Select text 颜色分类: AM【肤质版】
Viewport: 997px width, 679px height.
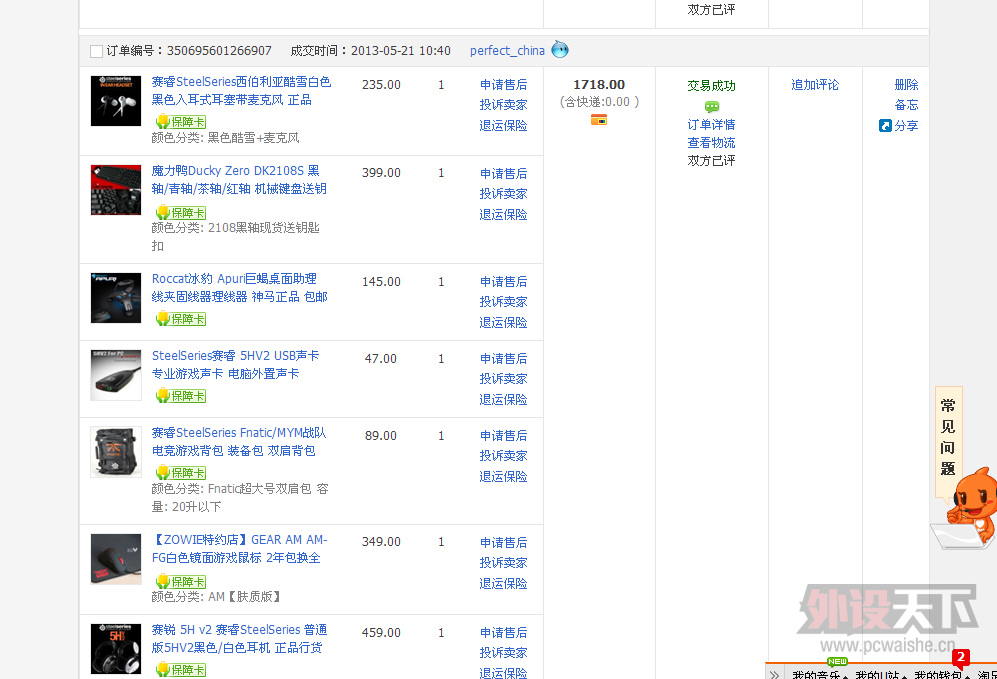point(216,597)
